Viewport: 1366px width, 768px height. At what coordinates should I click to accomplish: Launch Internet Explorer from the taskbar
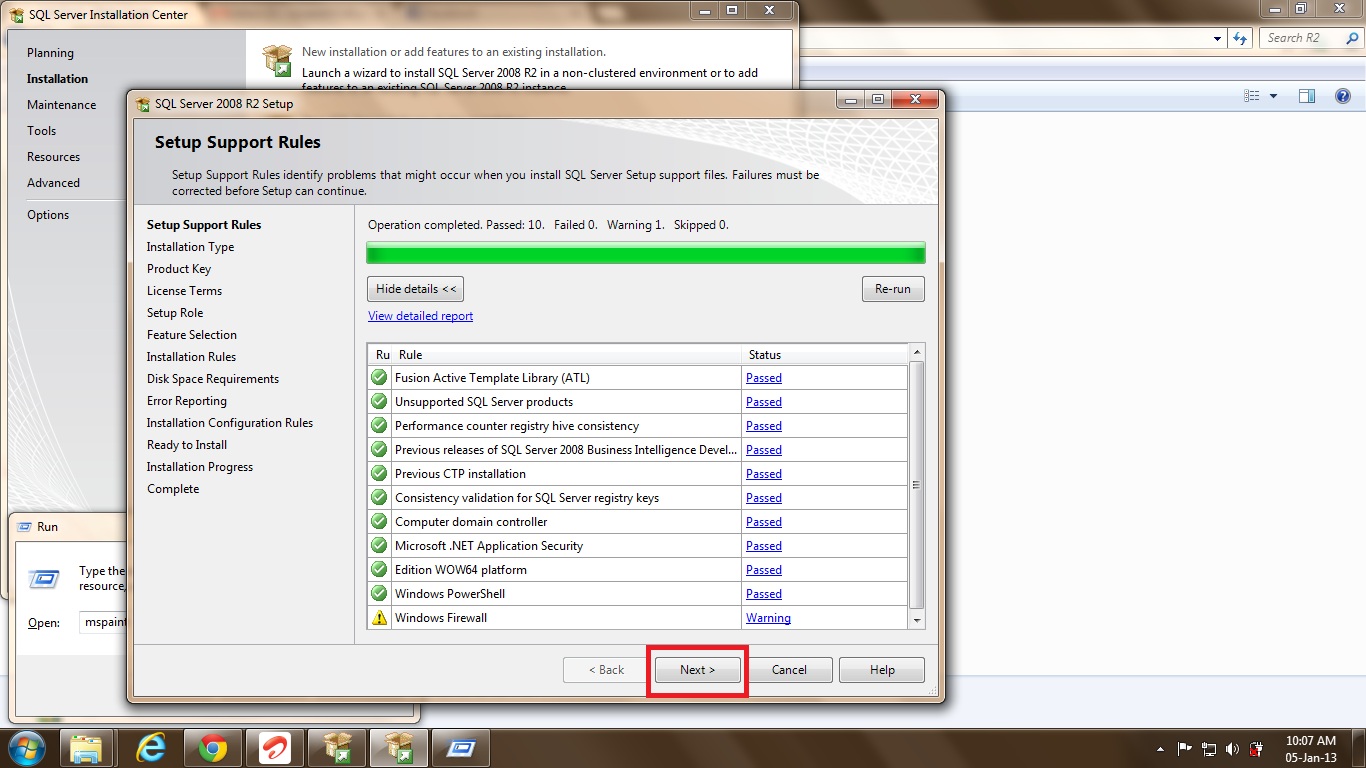(151, 747)
